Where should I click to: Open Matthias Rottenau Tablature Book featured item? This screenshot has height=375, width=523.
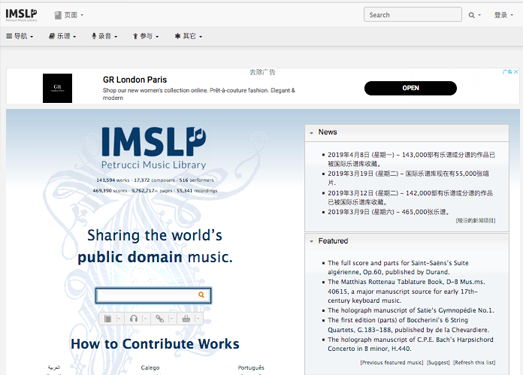(406, 291)
